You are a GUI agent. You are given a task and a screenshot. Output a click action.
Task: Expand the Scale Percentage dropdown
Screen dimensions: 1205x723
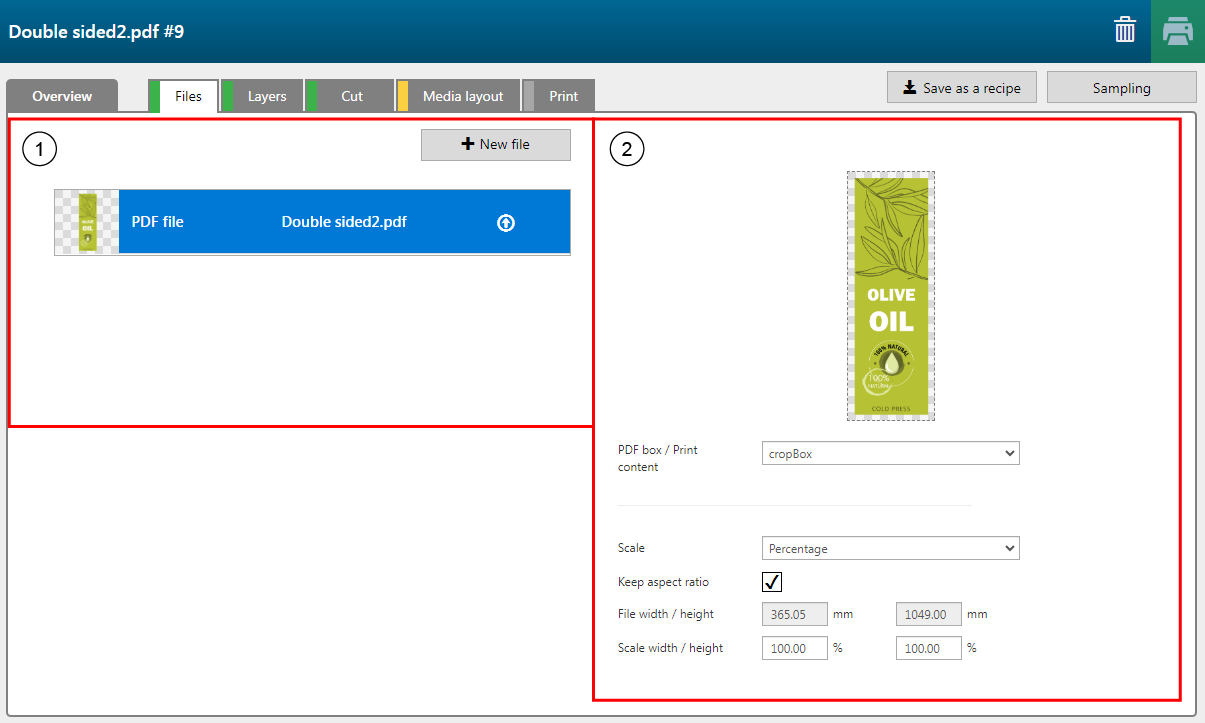(x=890, y=548)
